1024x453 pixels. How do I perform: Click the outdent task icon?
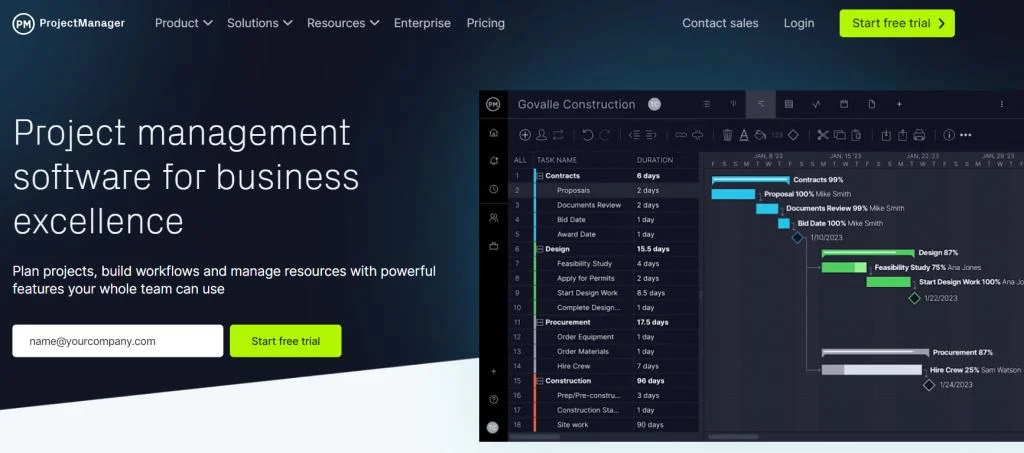click(634, 135)
